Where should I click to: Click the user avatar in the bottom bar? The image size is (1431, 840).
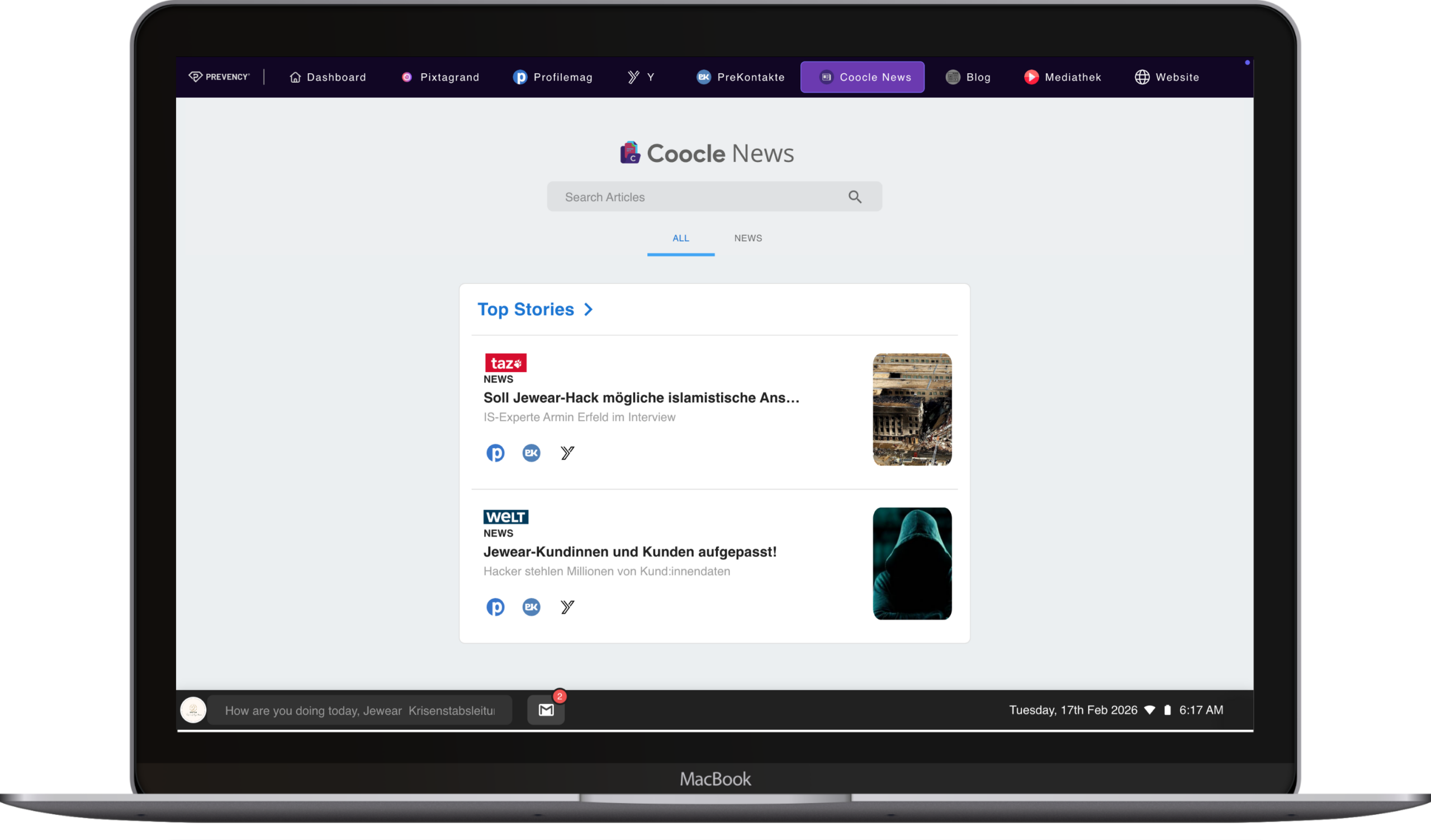(193, 710)
